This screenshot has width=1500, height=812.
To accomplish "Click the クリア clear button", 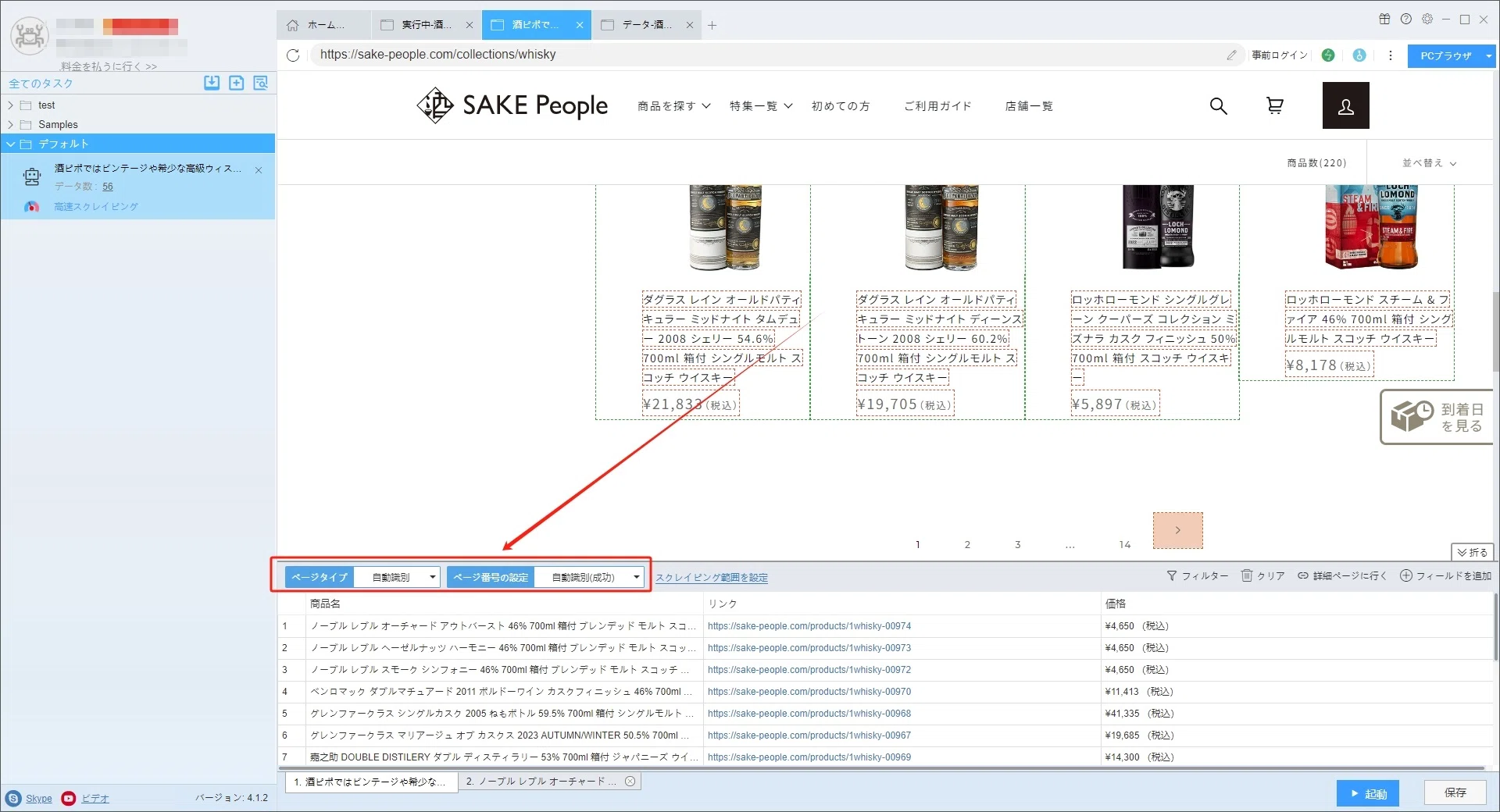I will coord(1263,576).
